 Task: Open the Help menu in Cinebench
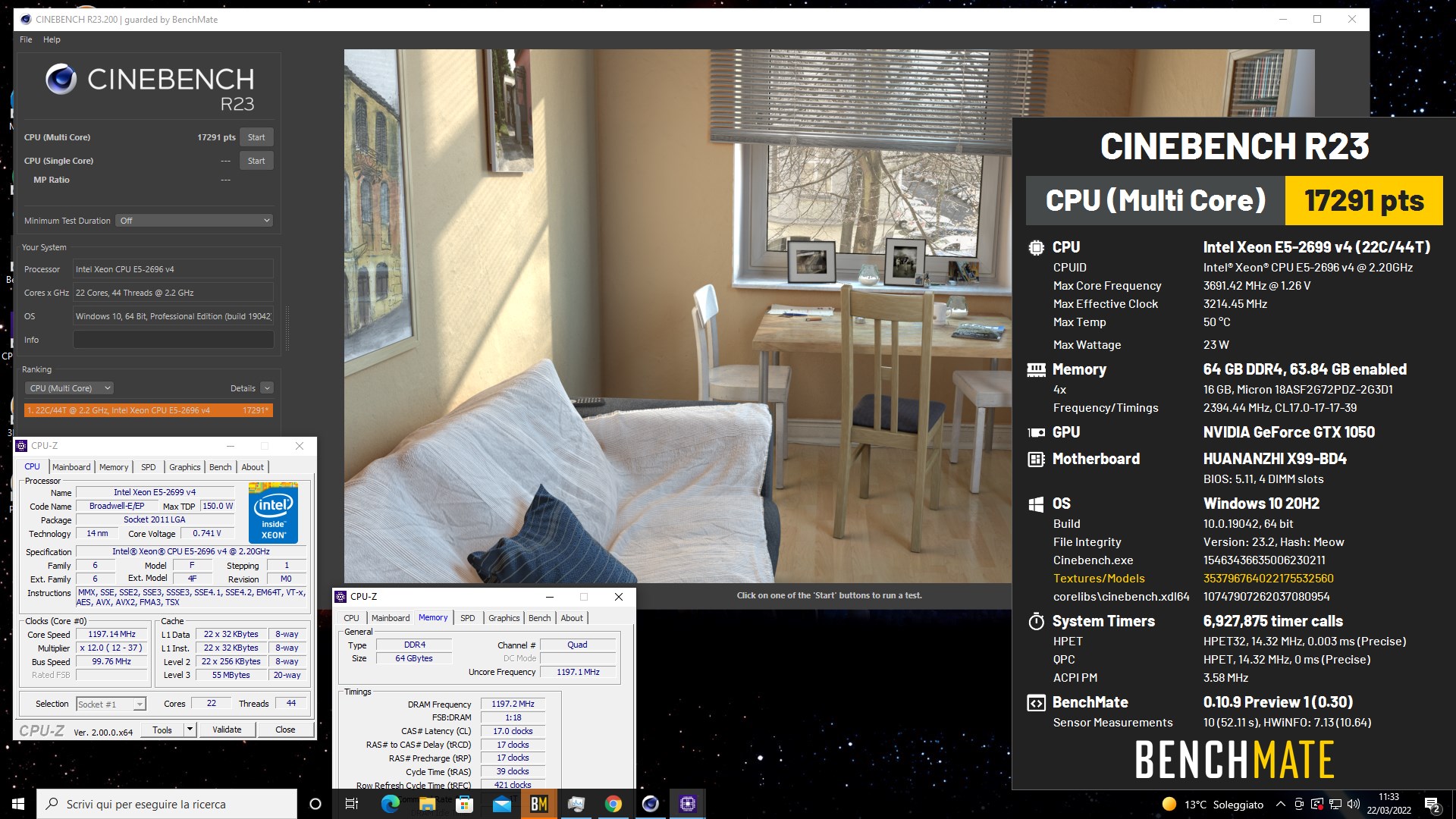click(52, 39)
